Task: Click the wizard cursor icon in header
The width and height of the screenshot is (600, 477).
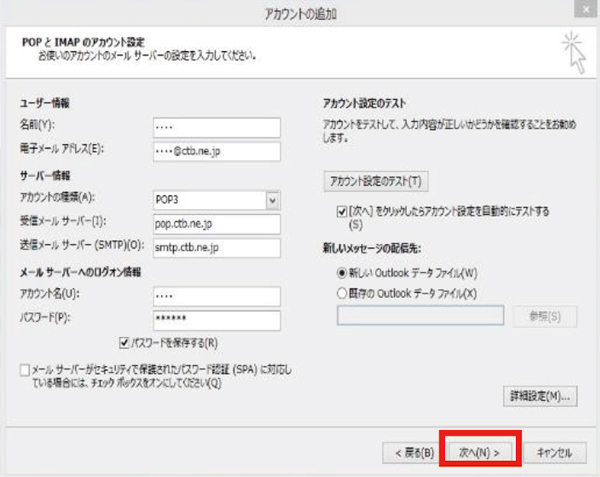Action: [574, 53]
